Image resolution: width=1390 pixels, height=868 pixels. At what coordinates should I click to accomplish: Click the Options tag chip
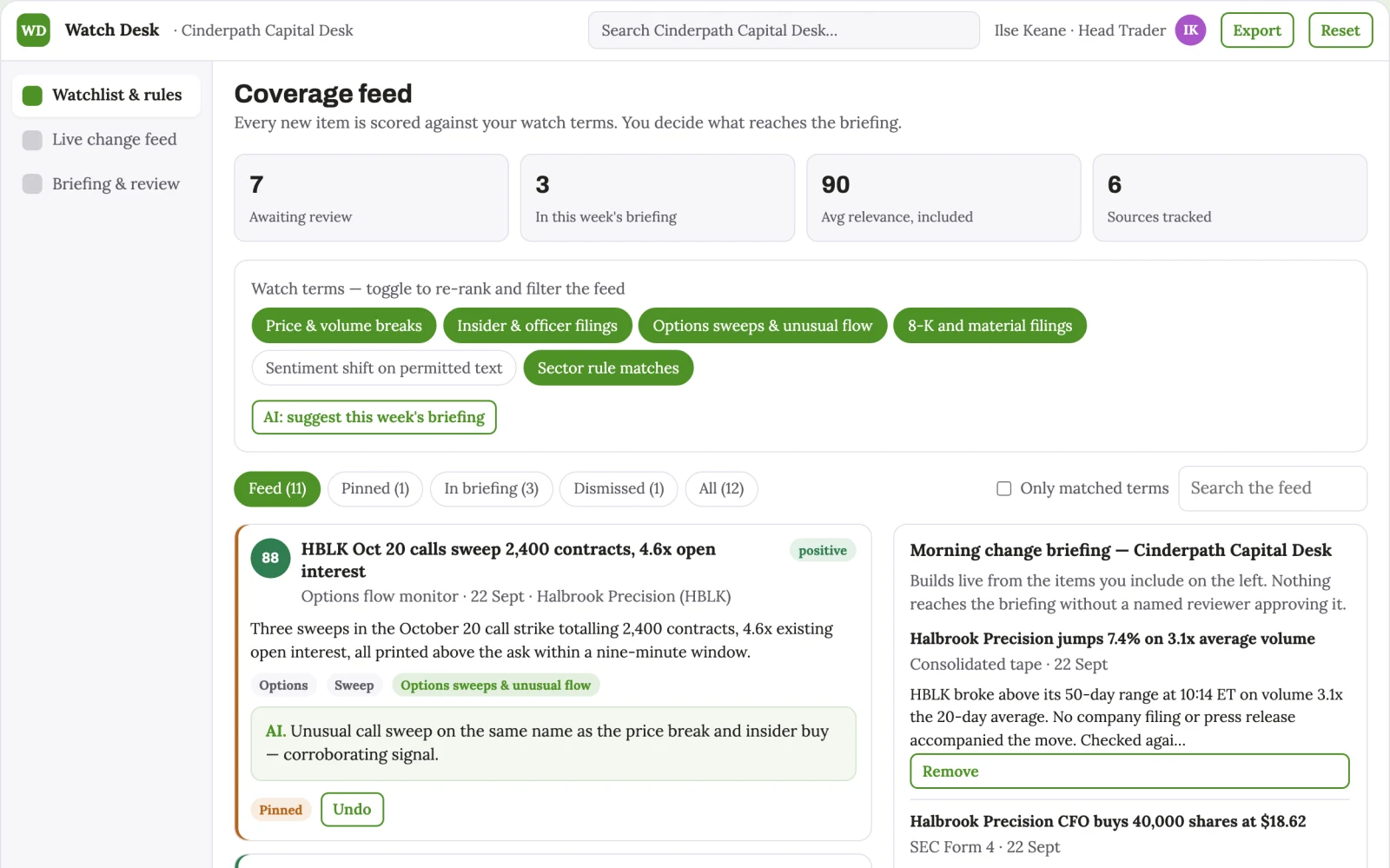pyautogui.click(x=283, y=686)
